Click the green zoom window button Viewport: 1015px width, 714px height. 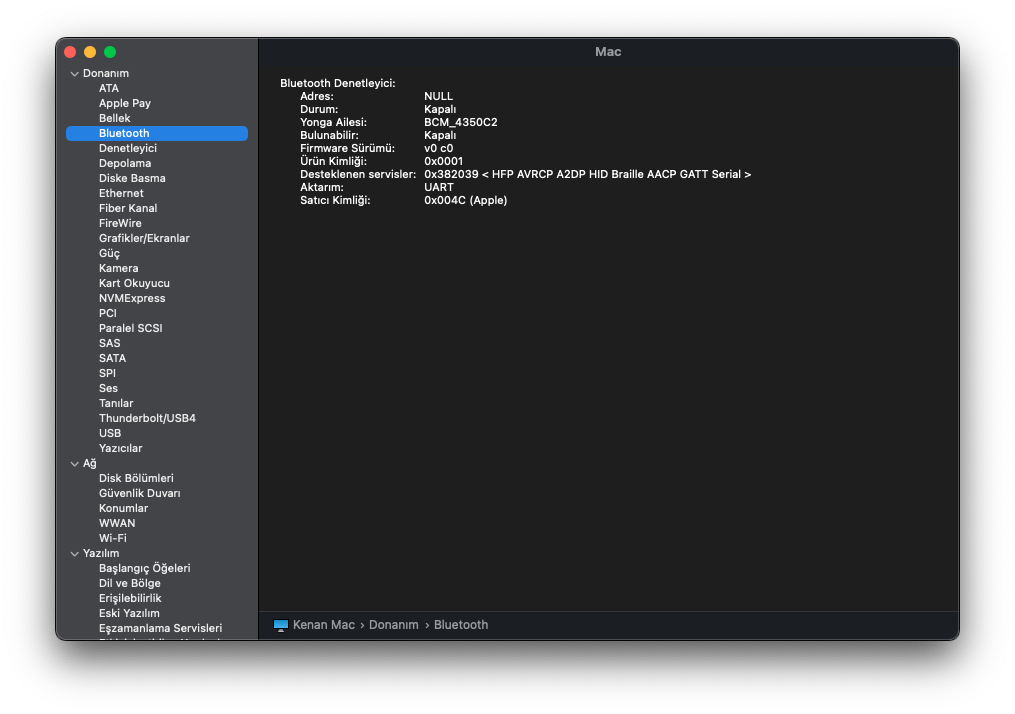pos(110,52)
